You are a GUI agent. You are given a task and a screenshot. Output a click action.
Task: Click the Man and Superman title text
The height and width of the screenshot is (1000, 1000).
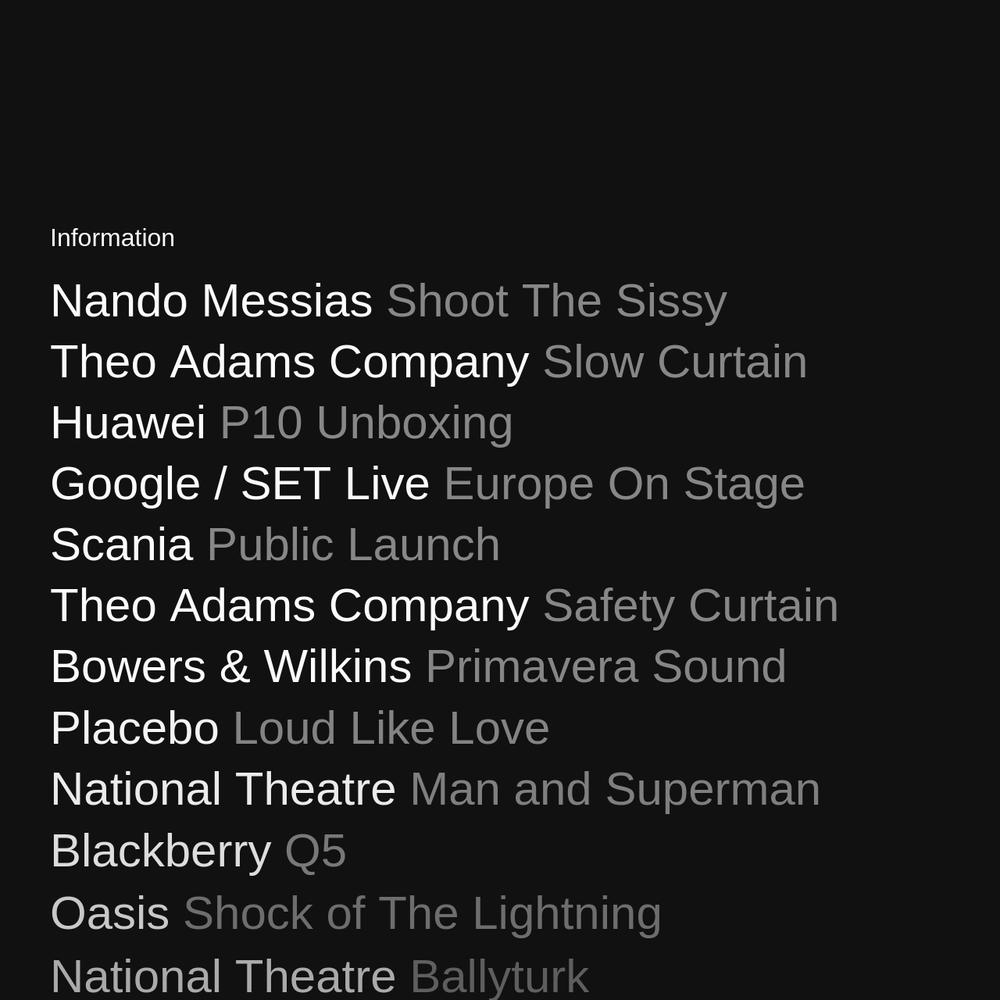pyautogui.click(x=615, y=790)
